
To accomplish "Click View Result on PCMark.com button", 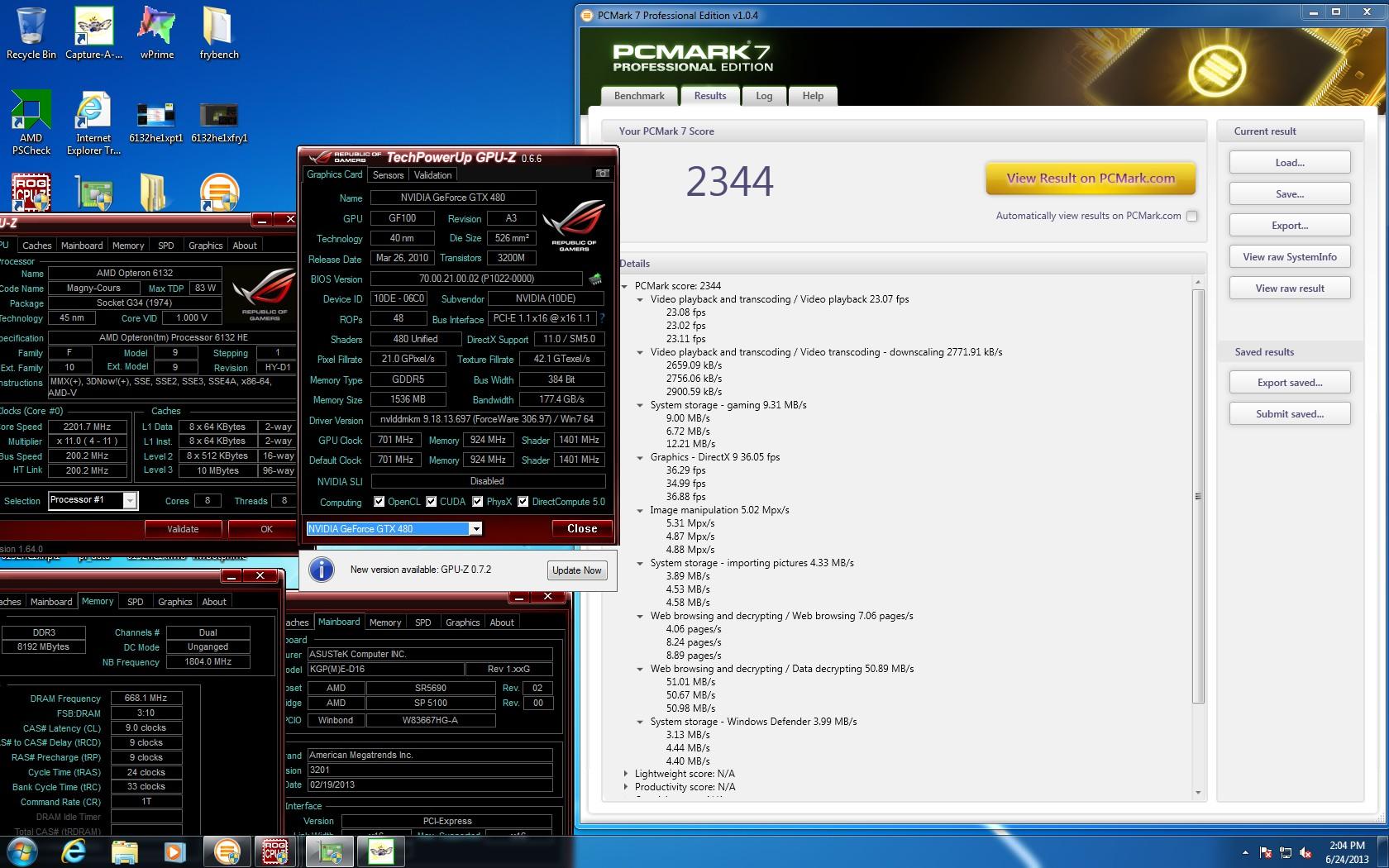I will tap(1091, 178).
